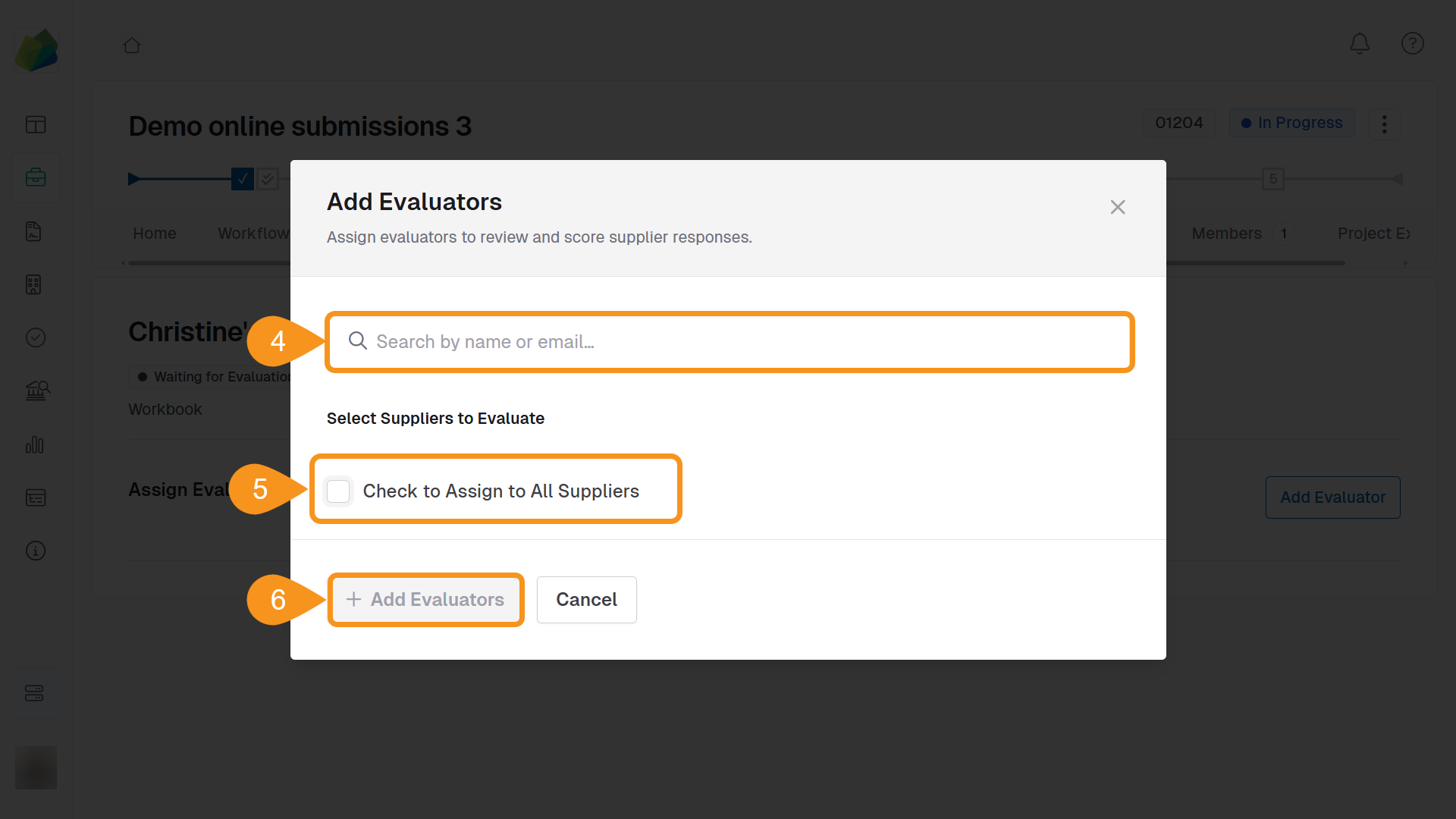Open the dashboard panel from the sidebar

pos(36,124)
